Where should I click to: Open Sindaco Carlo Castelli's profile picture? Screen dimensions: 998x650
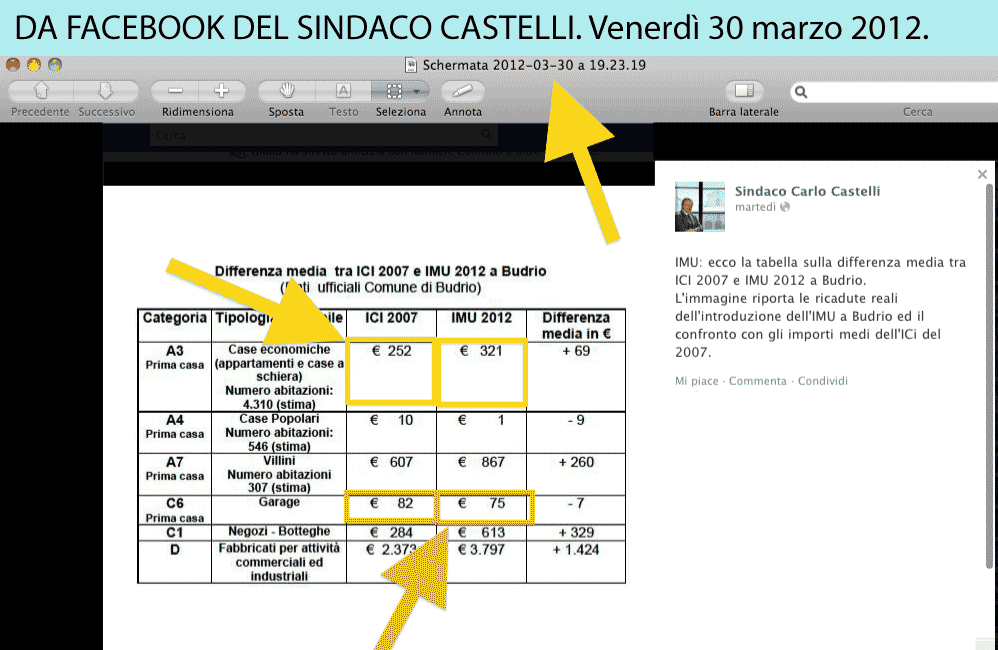[x=699, y=206]
